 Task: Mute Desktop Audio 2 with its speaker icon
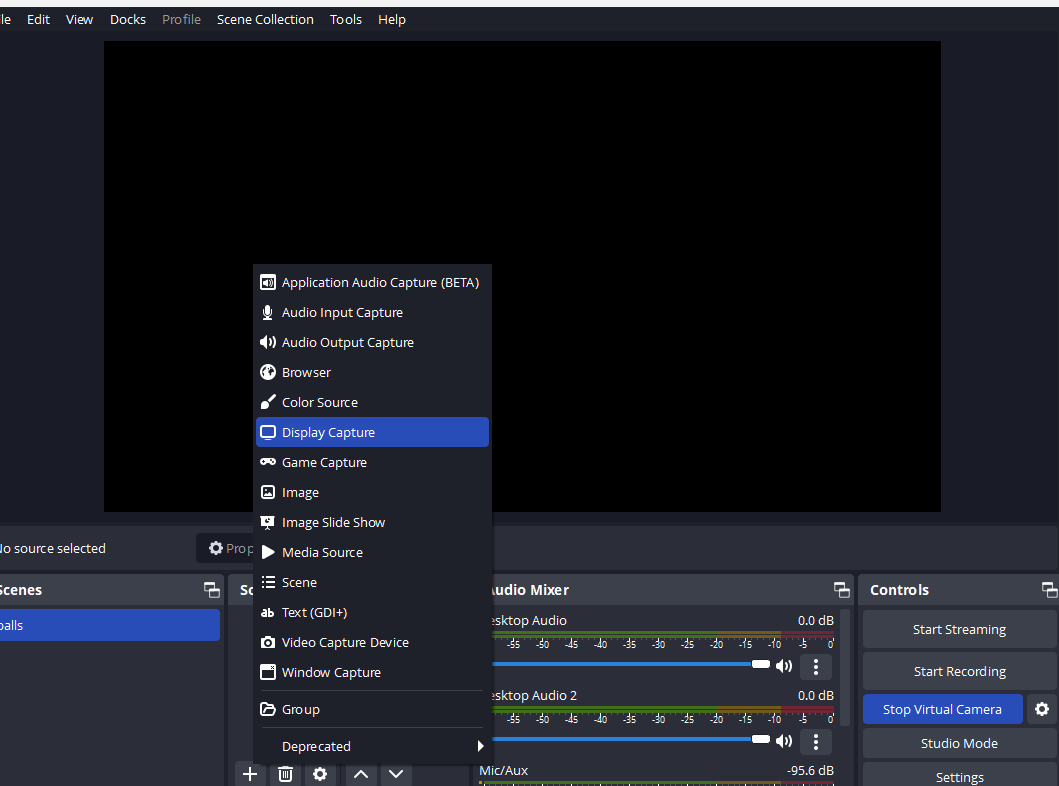pyautogui.click(x=784, y=741)
